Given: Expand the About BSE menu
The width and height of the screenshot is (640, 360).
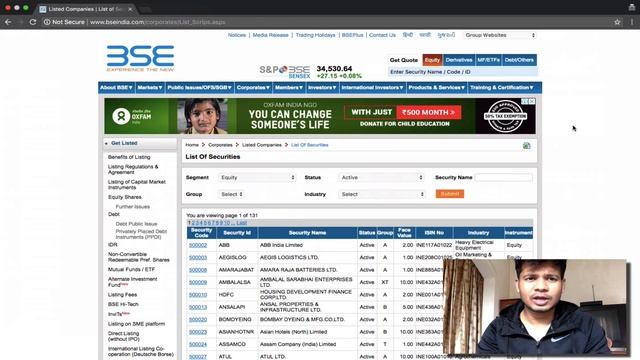Looking at the screenshot, I should click(116, 87).
